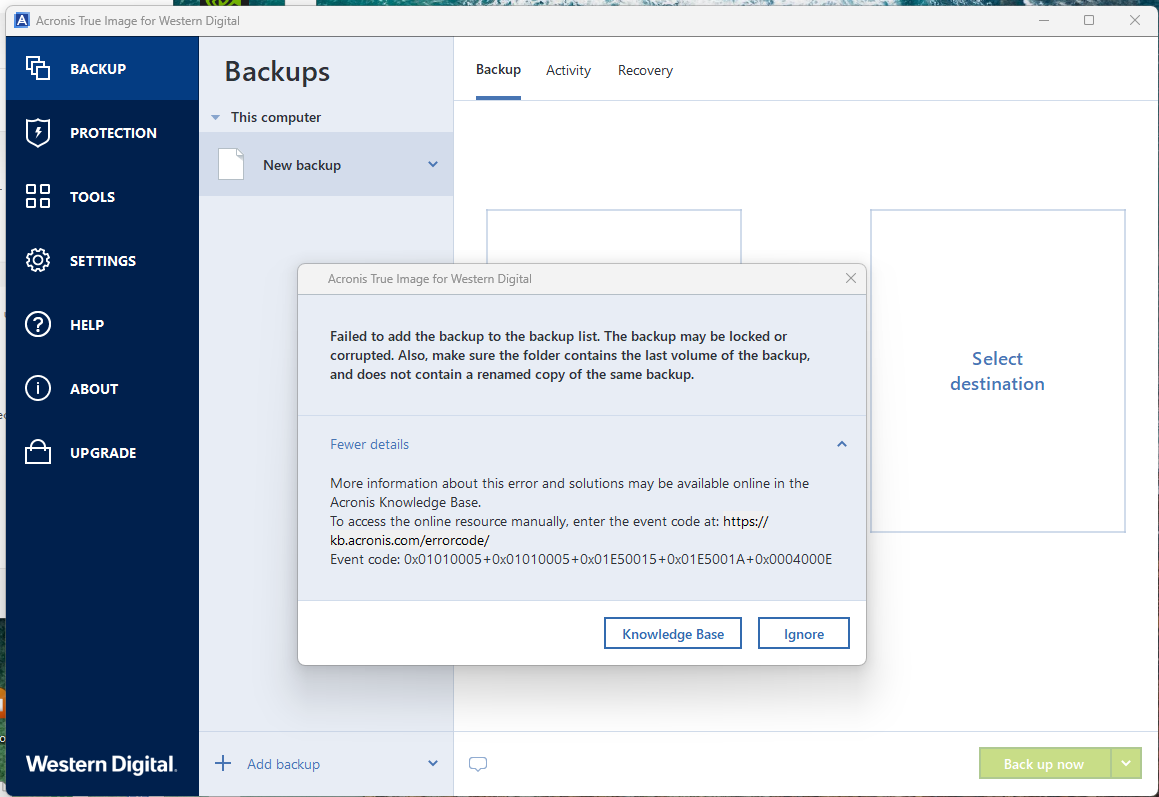Click the Fewer details link
This screenshot has height=797, width=1159.
(369, 444)
